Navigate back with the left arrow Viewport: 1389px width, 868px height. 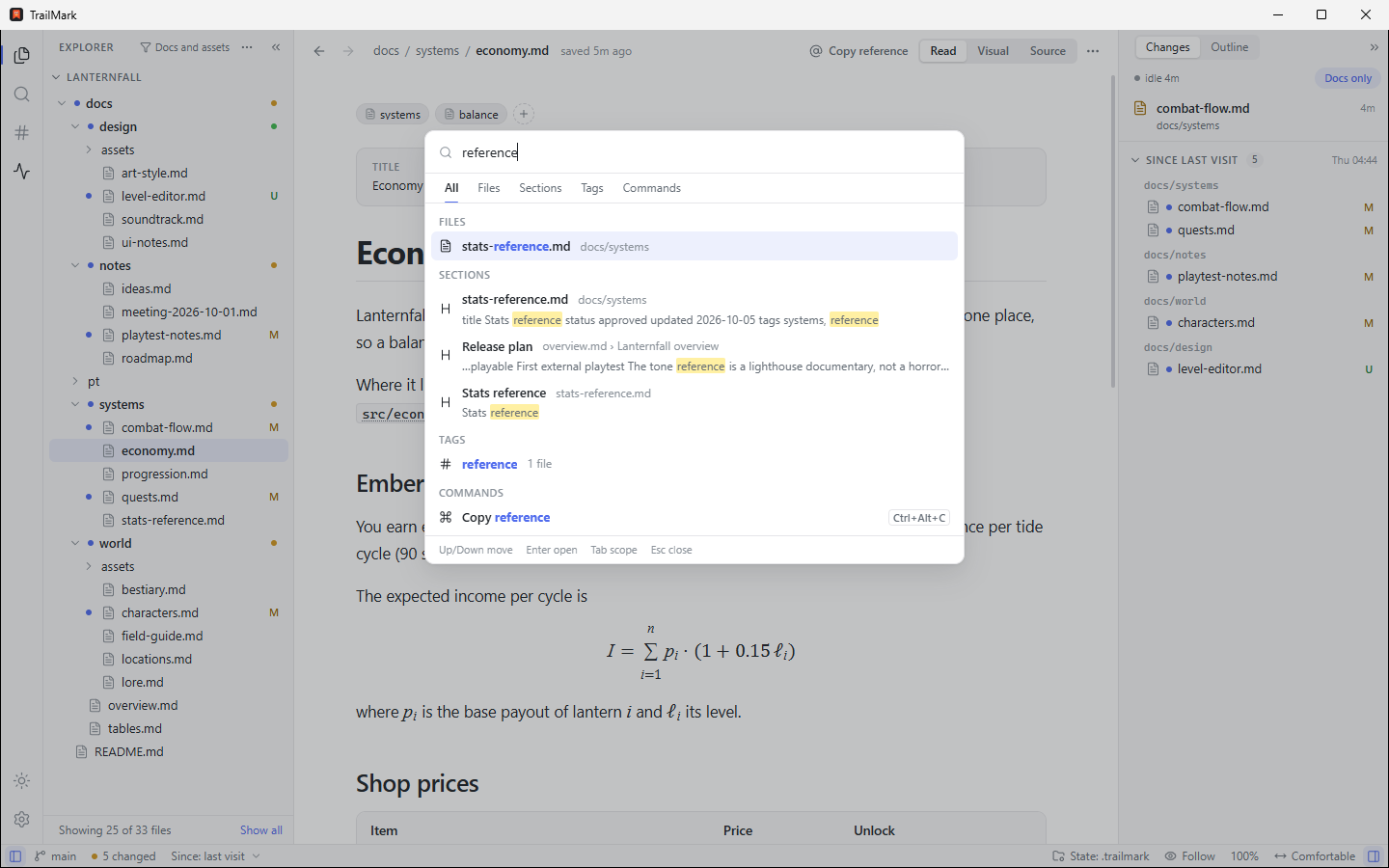pyautogui.click(x=319, y=51)
